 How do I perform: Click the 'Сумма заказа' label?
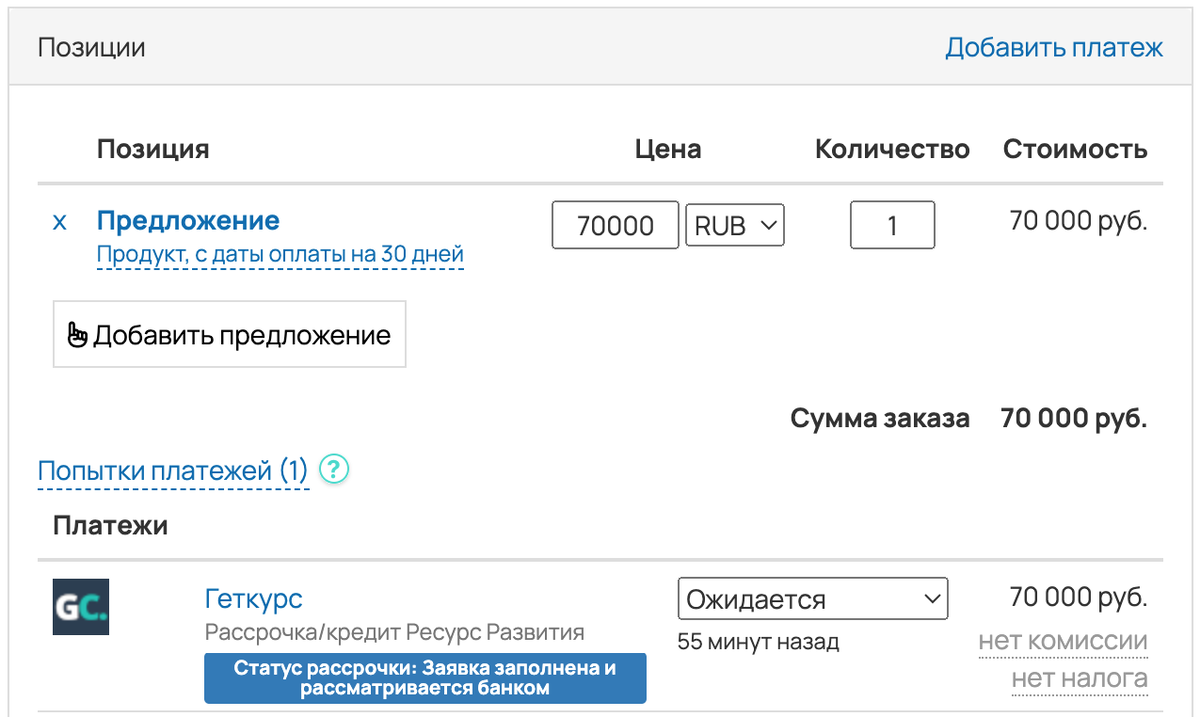(x=880, y=418)
